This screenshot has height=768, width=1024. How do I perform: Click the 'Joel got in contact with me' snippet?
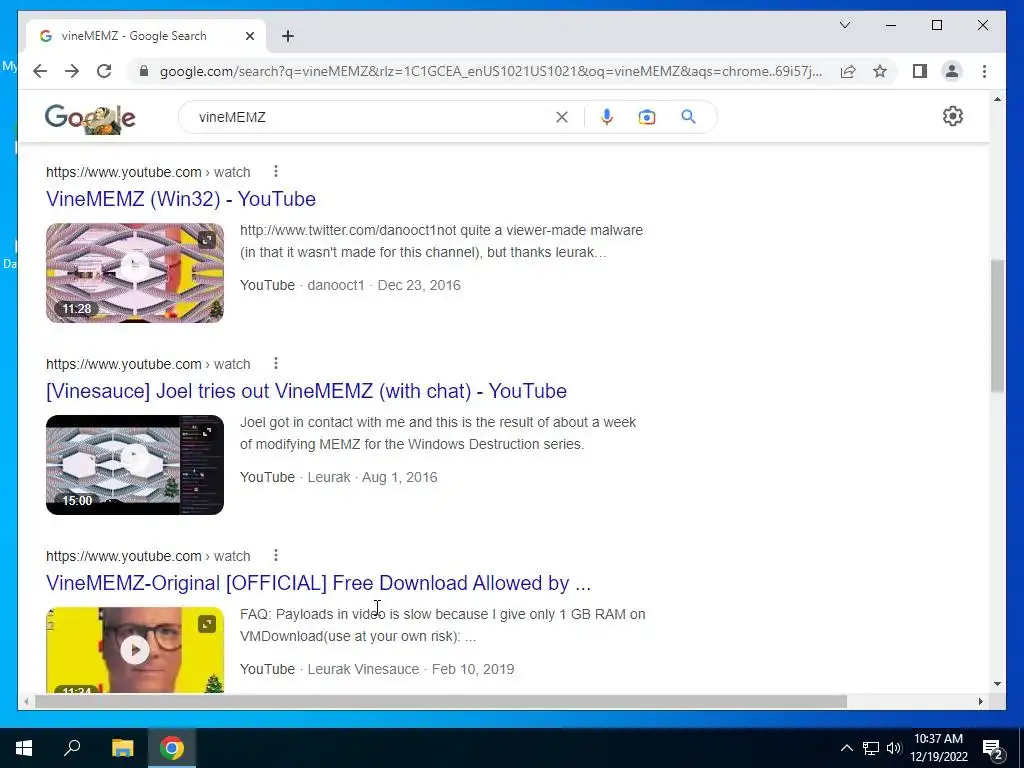tap(438, 433)
